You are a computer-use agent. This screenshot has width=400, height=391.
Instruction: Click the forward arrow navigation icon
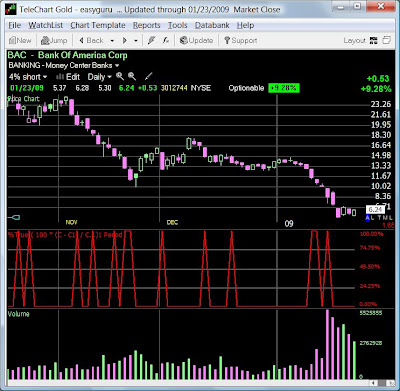click(125, 41)
